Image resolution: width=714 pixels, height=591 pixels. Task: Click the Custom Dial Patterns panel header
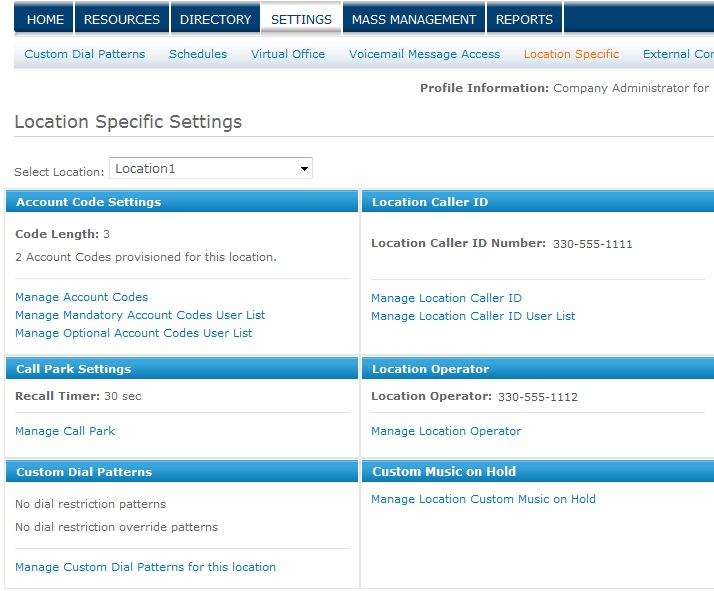pos(182,471)
